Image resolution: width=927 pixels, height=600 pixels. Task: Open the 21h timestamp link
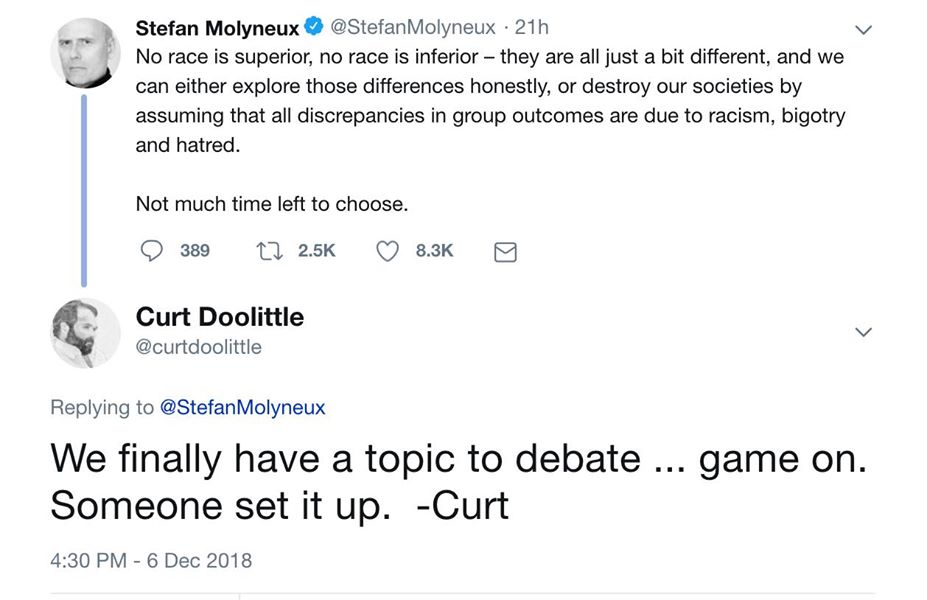coord(531,28)
